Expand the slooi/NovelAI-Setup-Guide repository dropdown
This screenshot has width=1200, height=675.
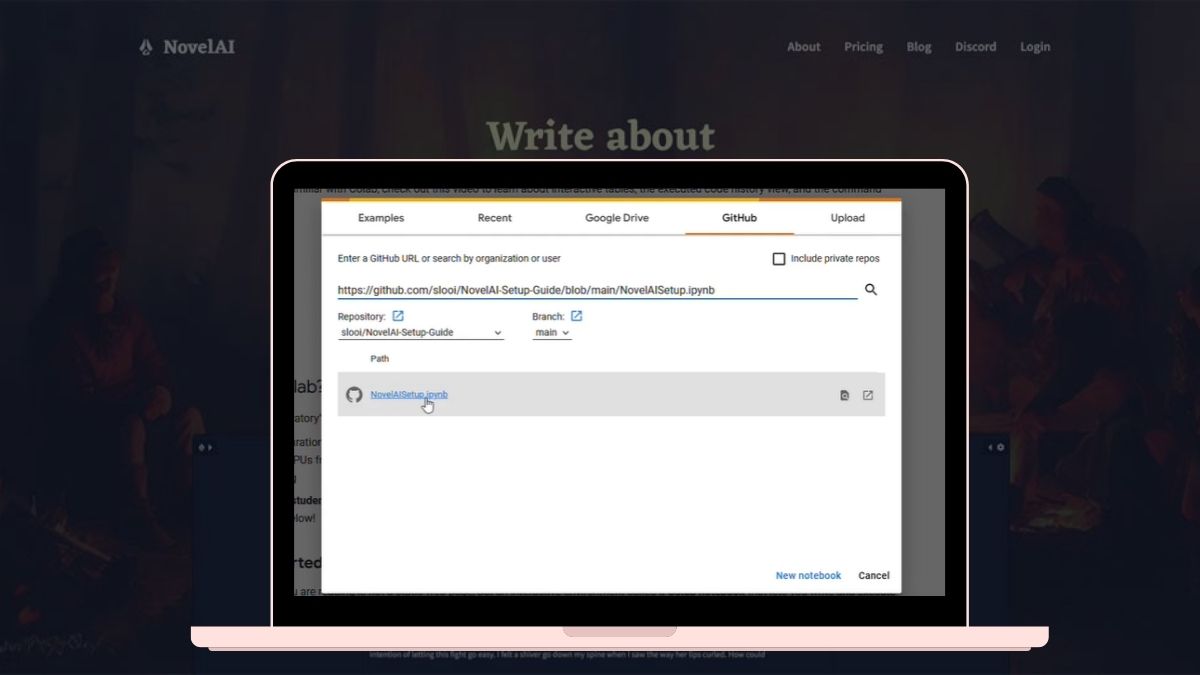click(421, 333)
